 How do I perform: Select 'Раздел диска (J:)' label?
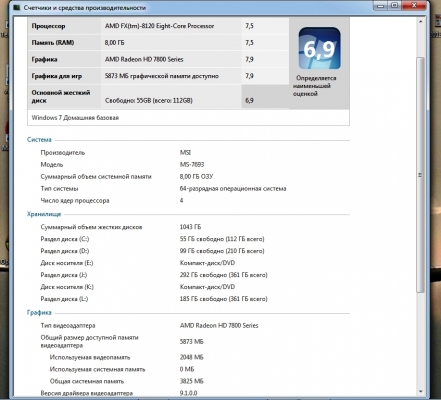64,275
